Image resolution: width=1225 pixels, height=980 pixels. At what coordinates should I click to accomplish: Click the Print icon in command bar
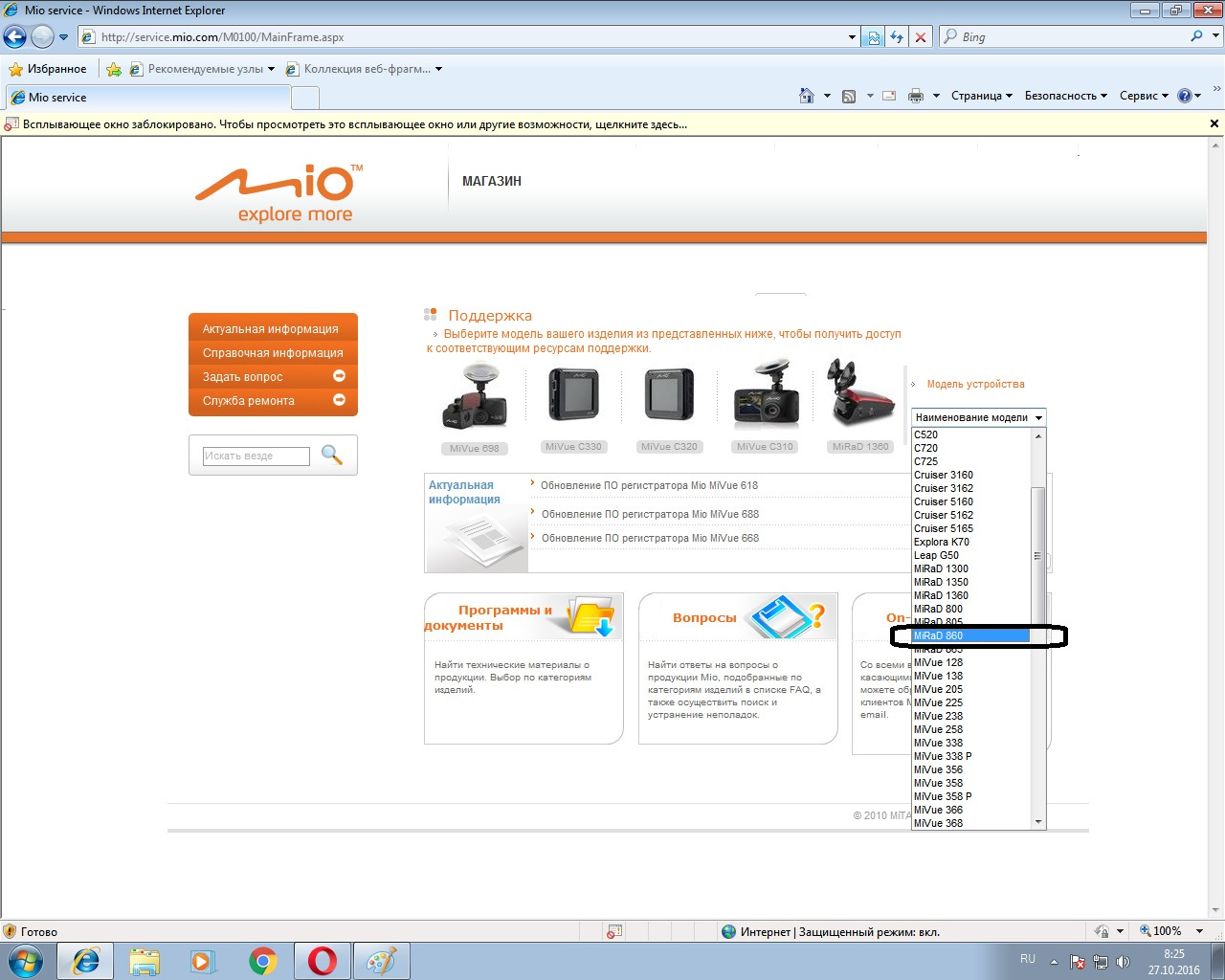click(x=916, y=96)
